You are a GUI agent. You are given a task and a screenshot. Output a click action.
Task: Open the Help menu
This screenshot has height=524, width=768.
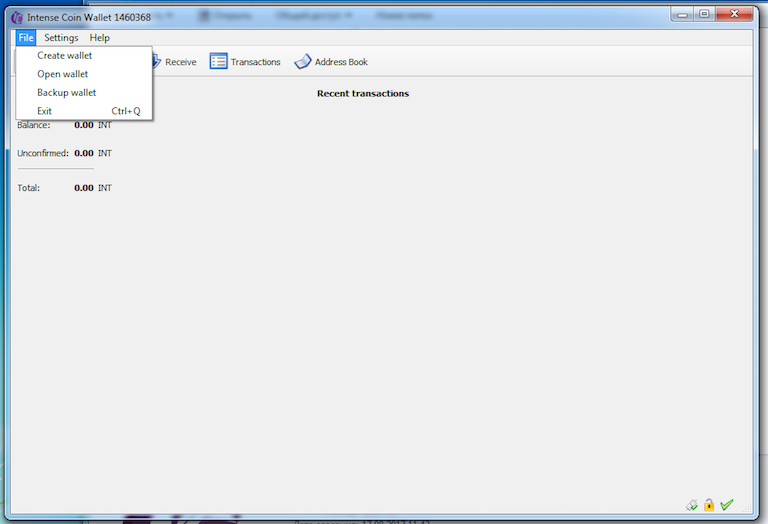pos(99,38)
